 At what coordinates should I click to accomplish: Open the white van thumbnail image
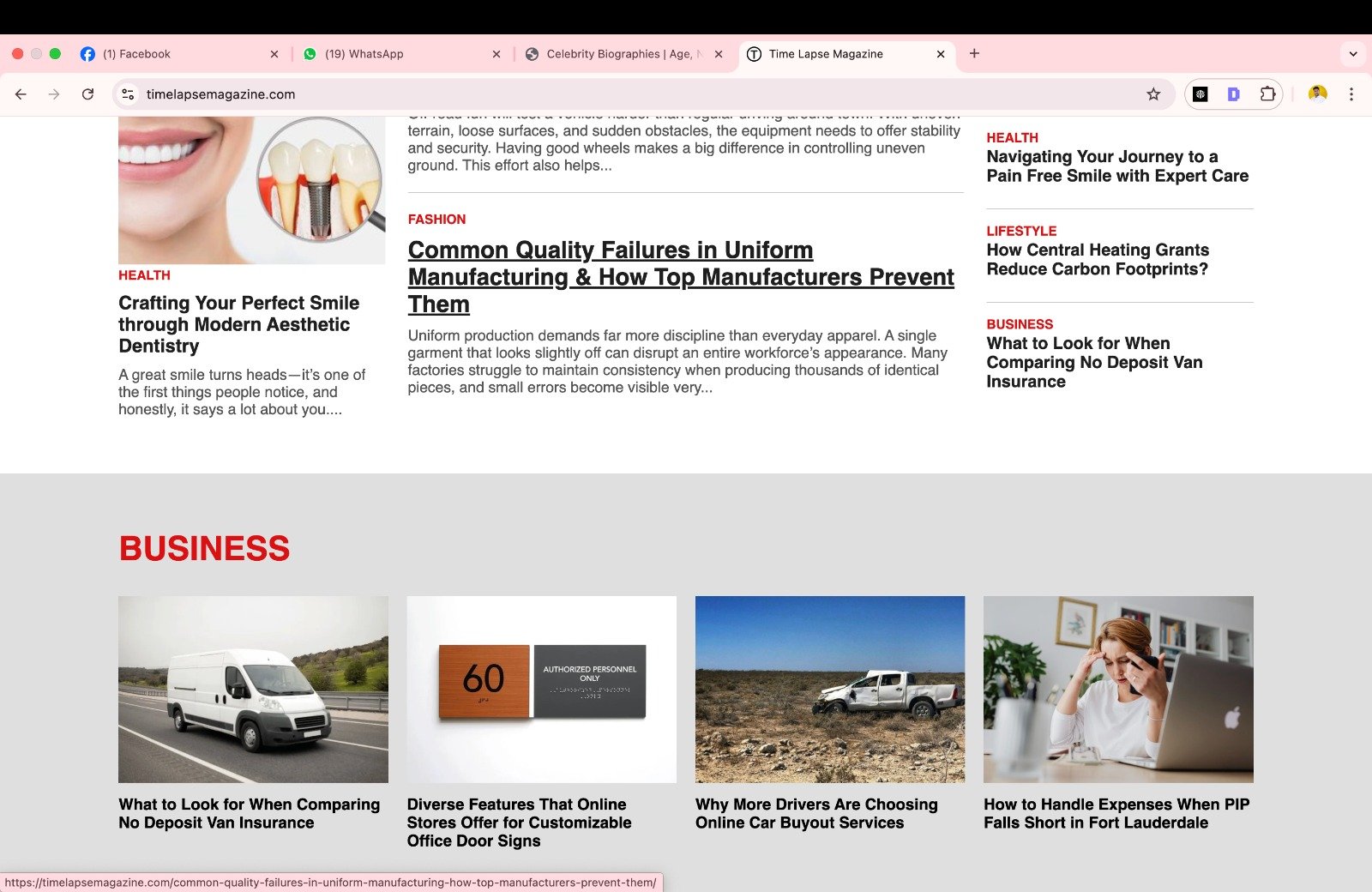coord(253,689)
